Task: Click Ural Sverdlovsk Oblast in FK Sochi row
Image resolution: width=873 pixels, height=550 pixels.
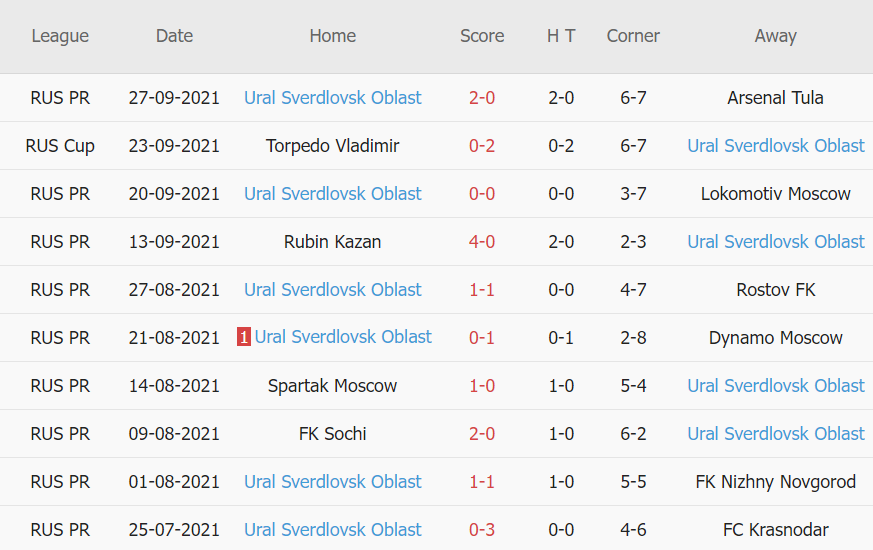Action: 776,434
